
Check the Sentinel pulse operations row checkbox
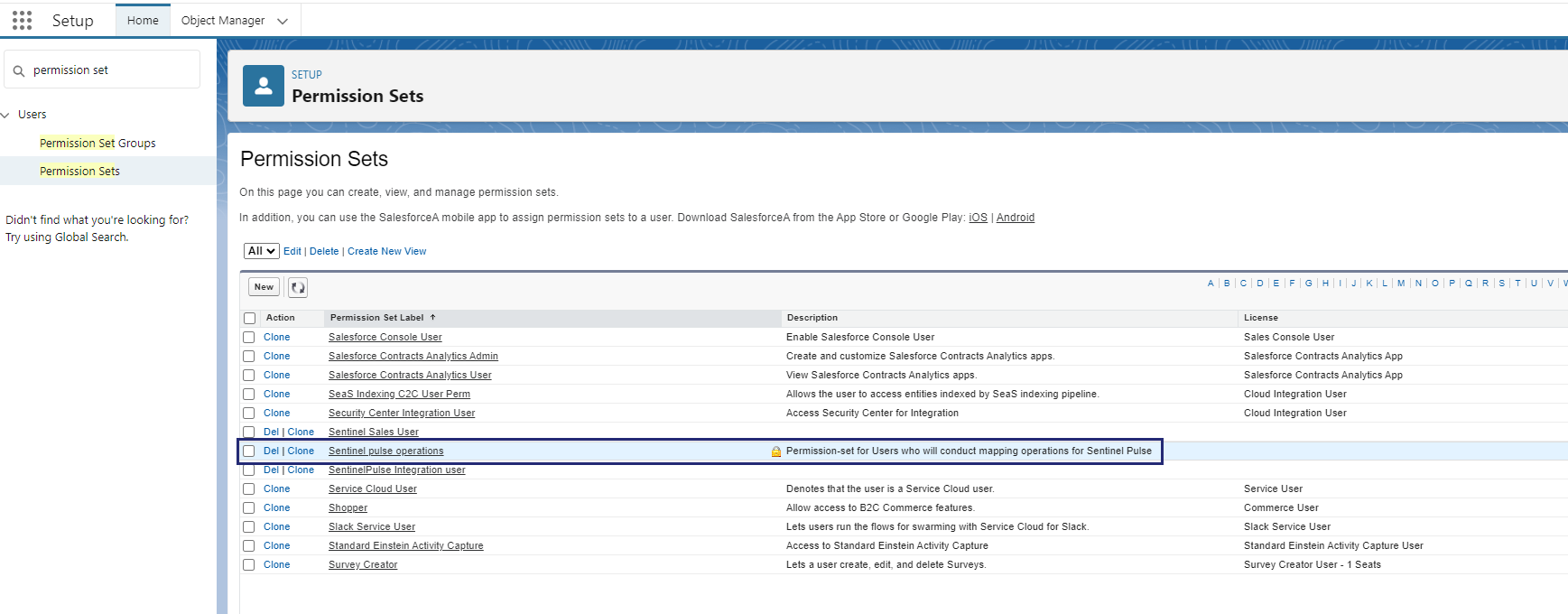(x=249, y=451)
